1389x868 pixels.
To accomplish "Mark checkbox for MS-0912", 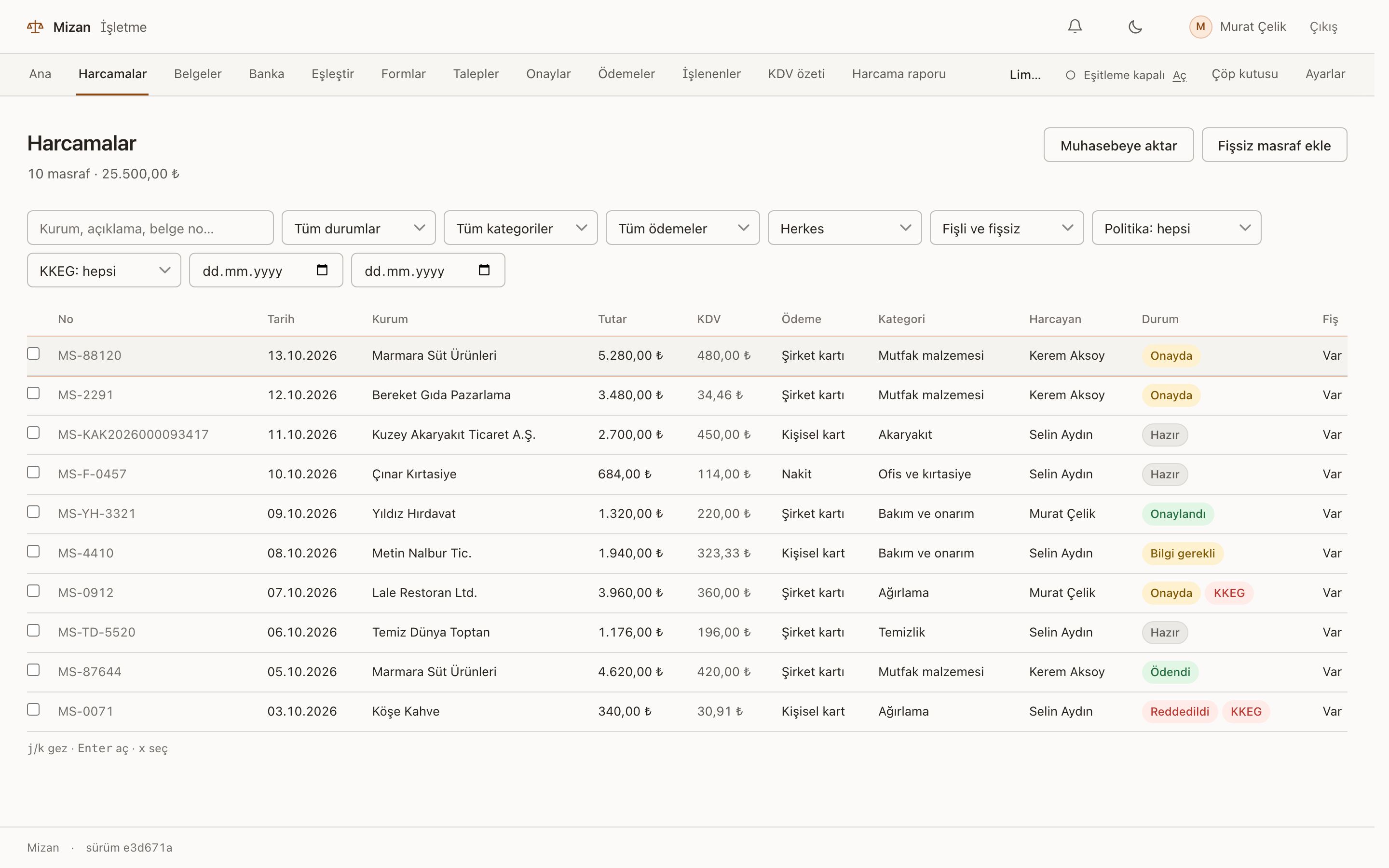I will pyautogui.click(x=33, y=591).
